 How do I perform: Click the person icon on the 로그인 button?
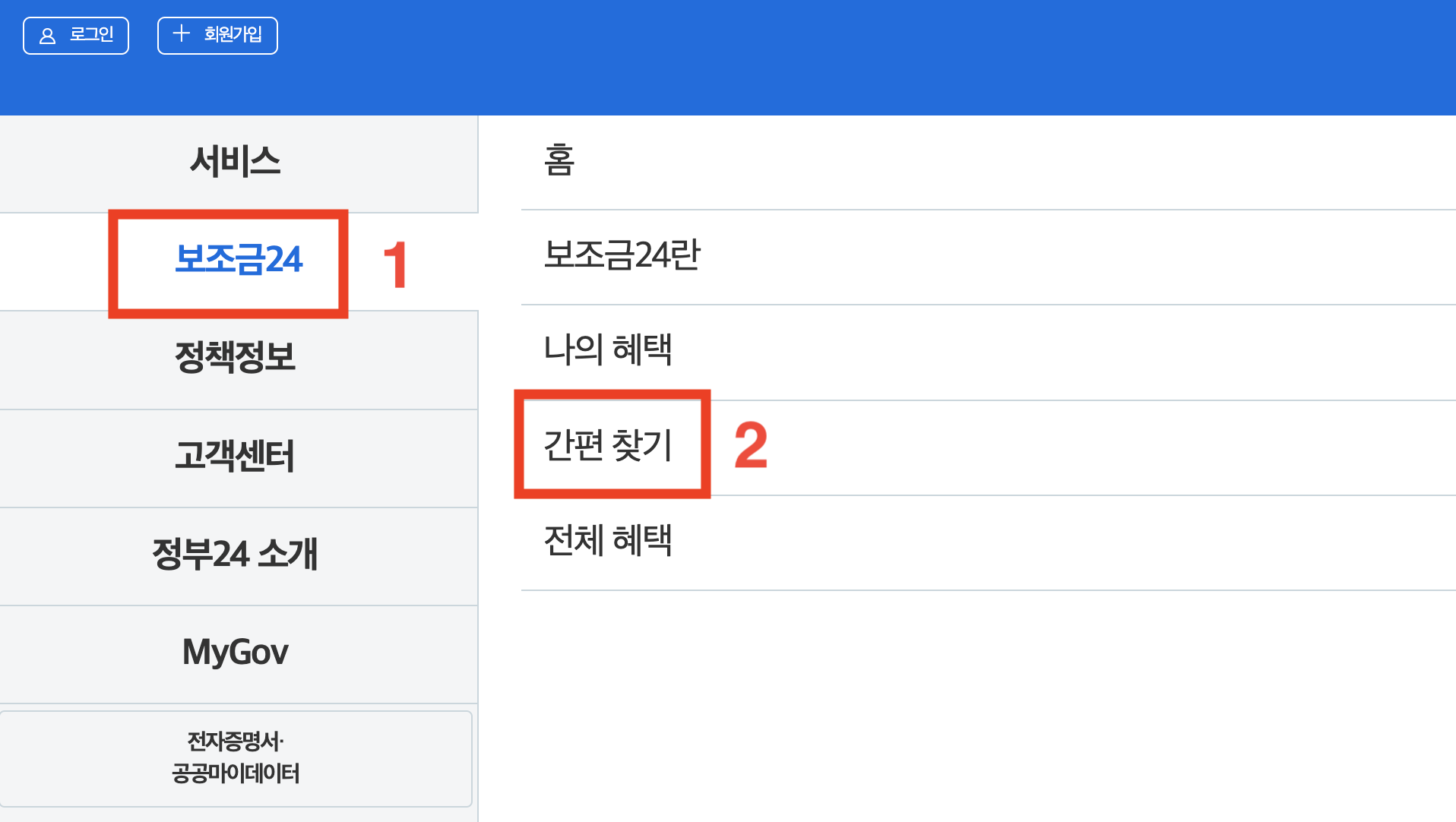click(x=47, y=35)
